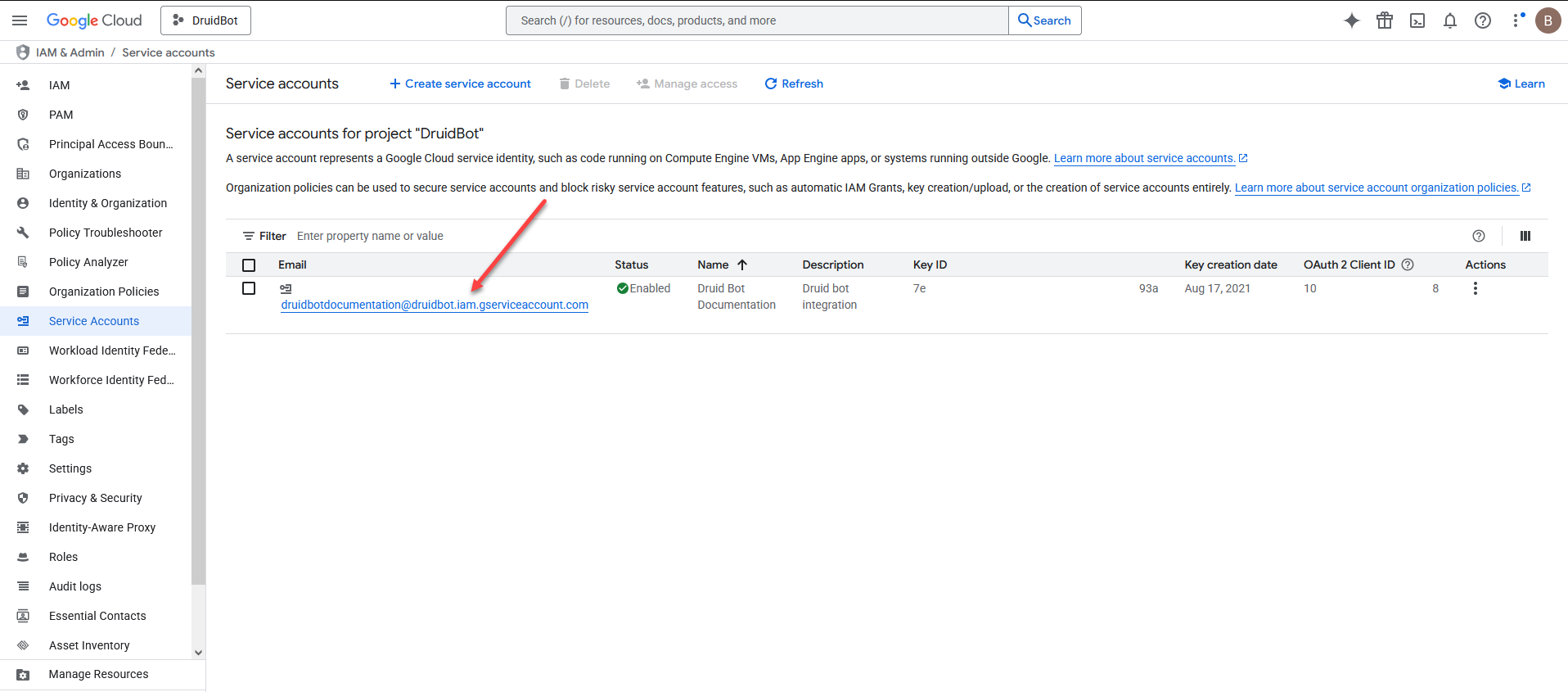Open column display options icon
The width and height of the screenshot is (1568, 692).
1525,236
